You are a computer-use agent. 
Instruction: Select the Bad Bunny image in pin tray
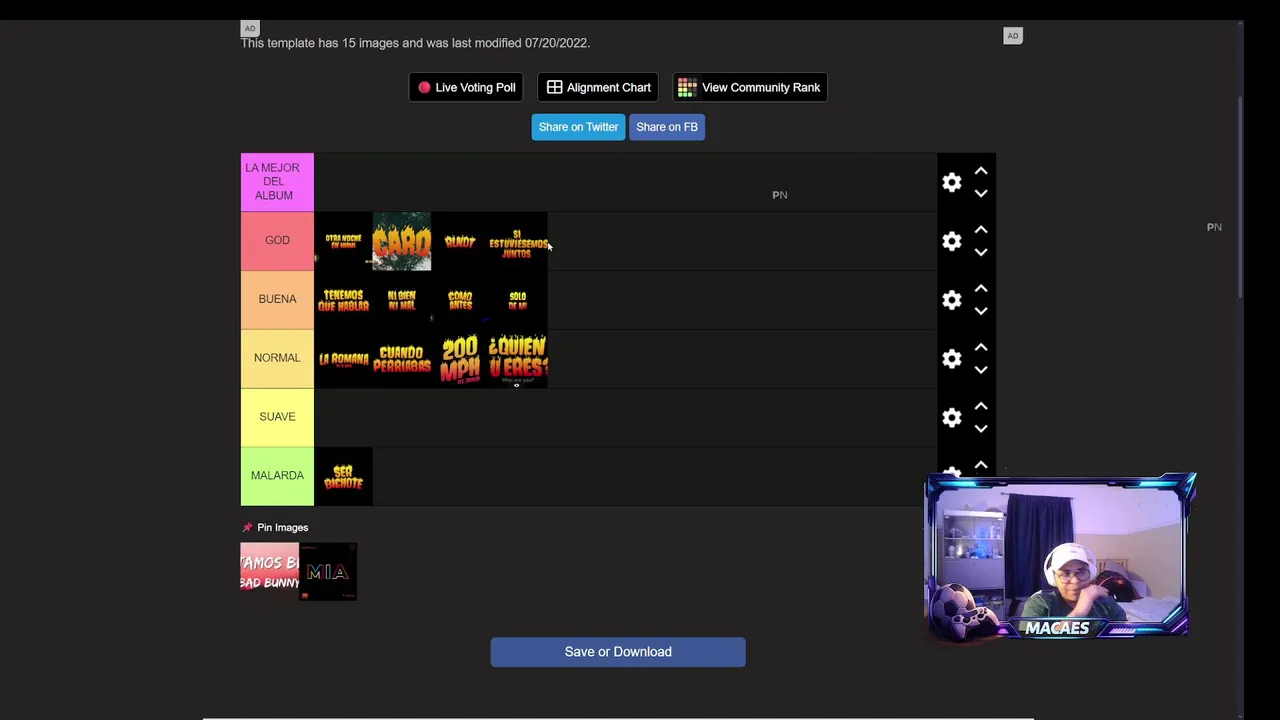click(270, 572)
